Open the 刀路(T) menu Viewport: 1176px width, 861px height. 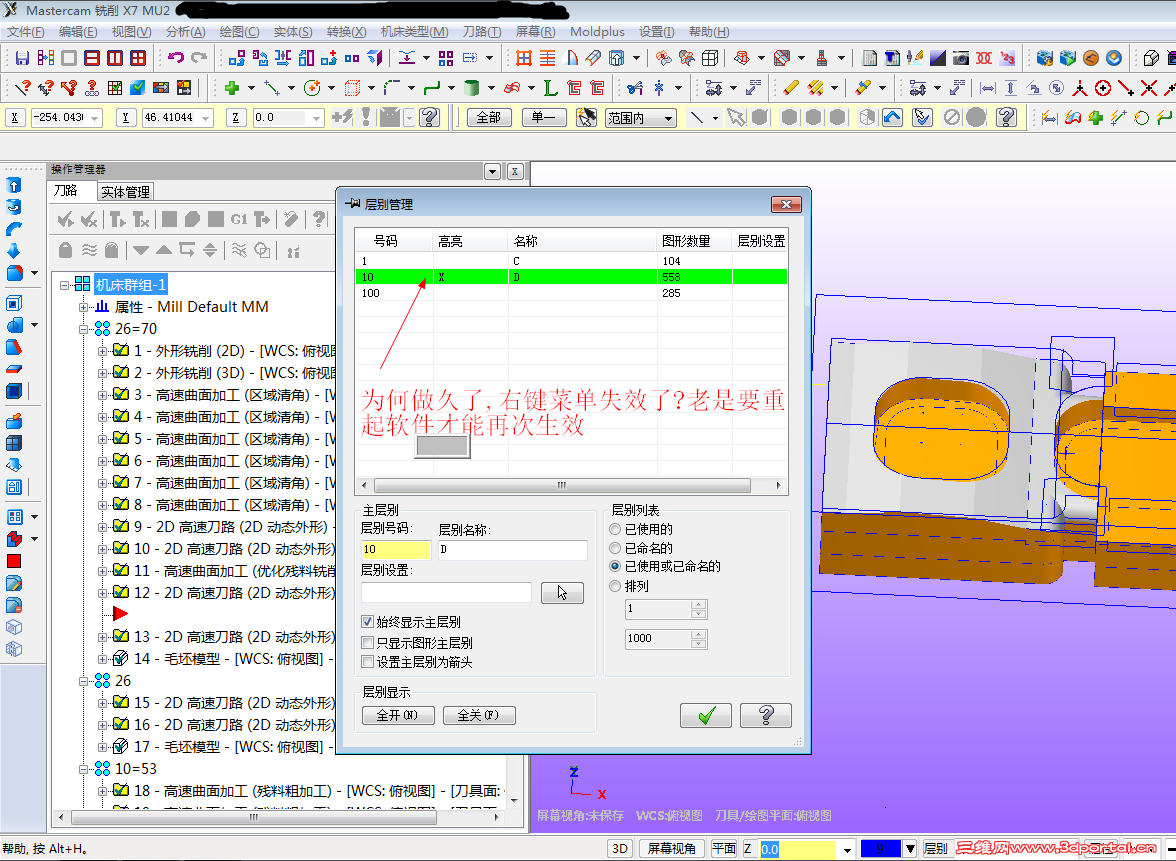(x=482, y=32)
